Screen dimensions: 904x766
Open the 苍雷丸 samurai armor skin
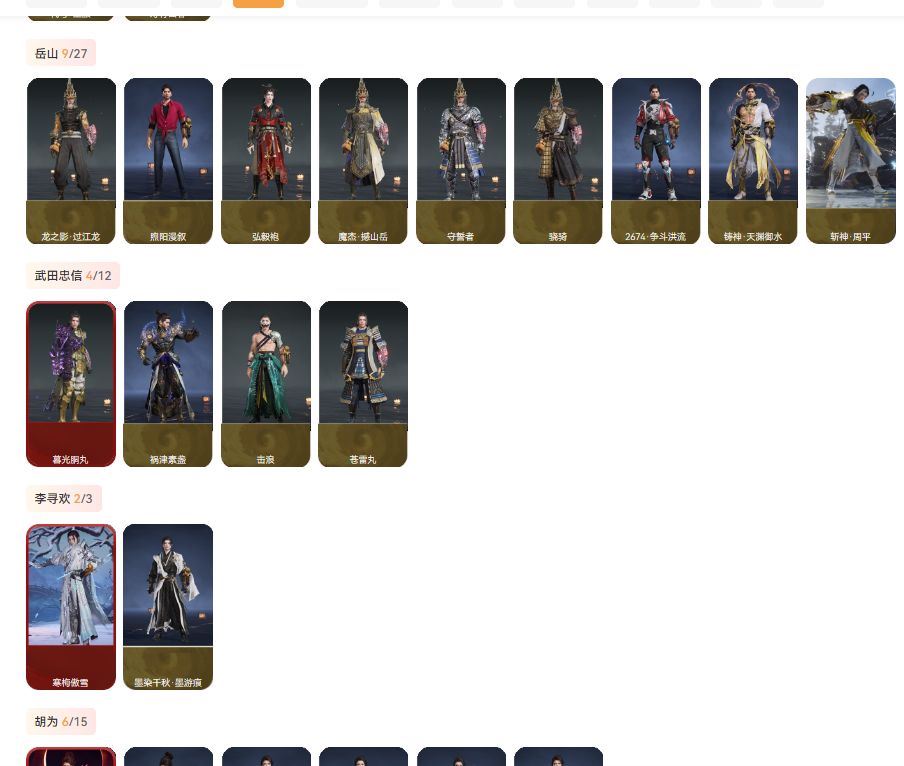363,384
